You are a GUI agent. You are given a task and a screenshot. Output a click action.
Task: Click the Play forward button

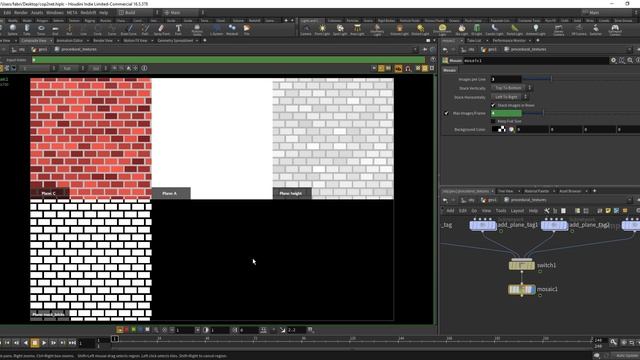[44, 343]
